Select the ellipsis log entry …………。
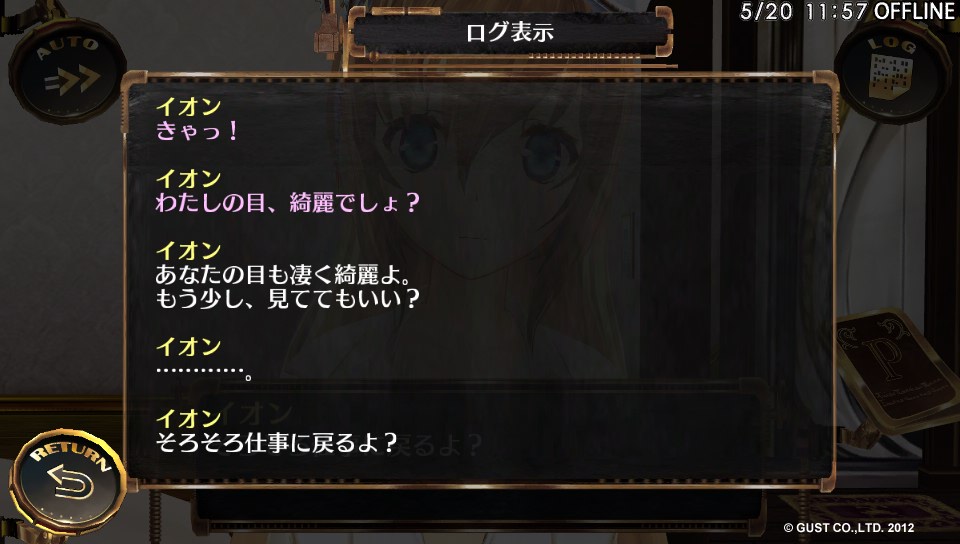This screenshot has width=960, height=544. [204, 371]
